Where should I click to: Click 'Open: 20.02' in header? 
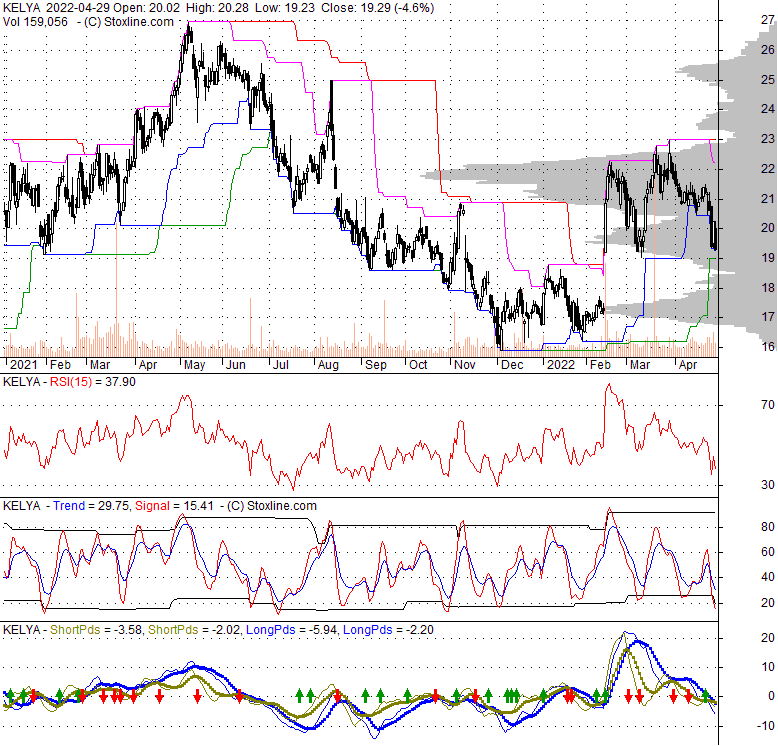(x=146, y=8)
